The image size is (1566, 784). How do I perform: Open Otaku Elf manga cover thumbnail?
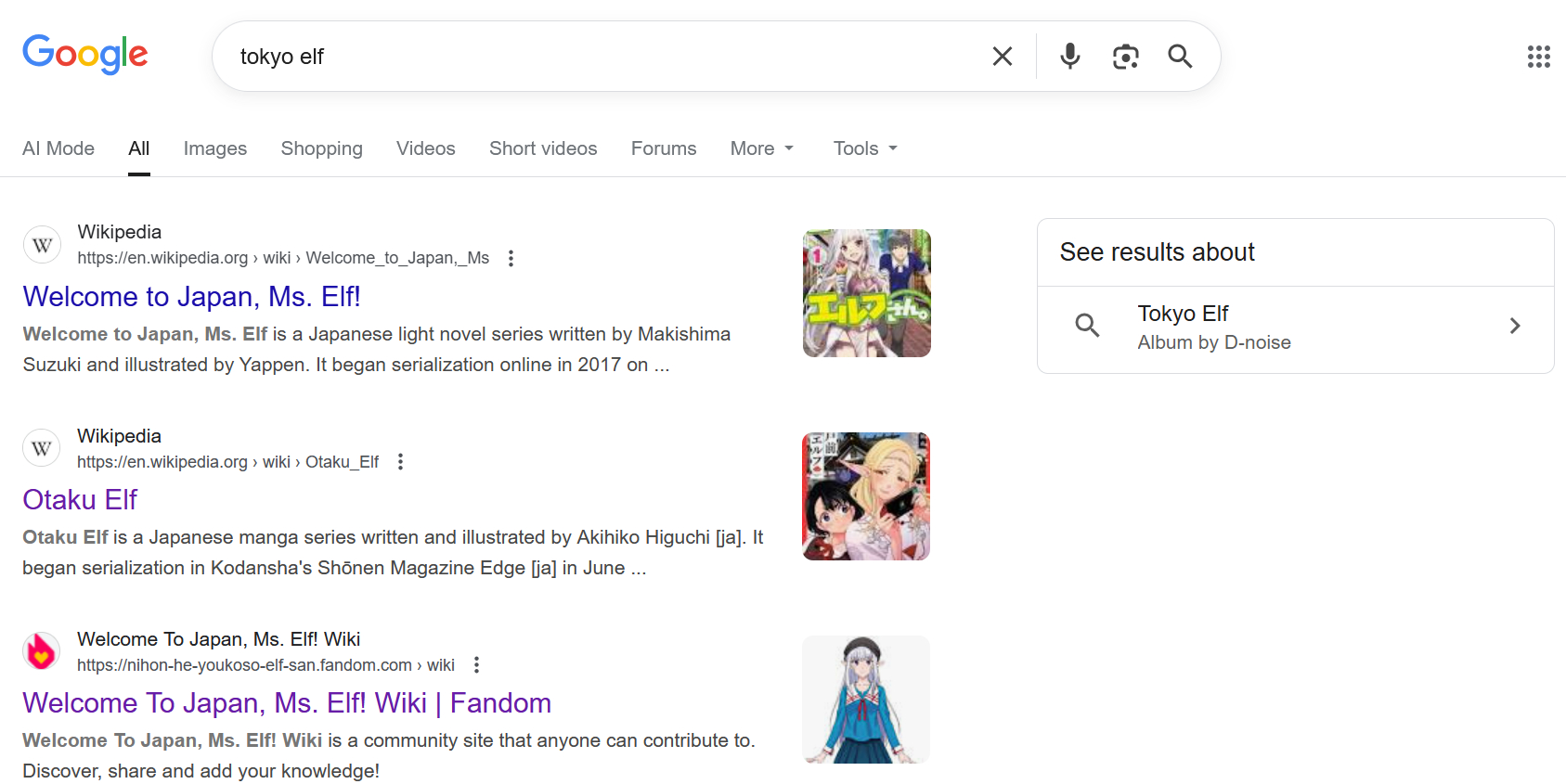tap(866, 496)
